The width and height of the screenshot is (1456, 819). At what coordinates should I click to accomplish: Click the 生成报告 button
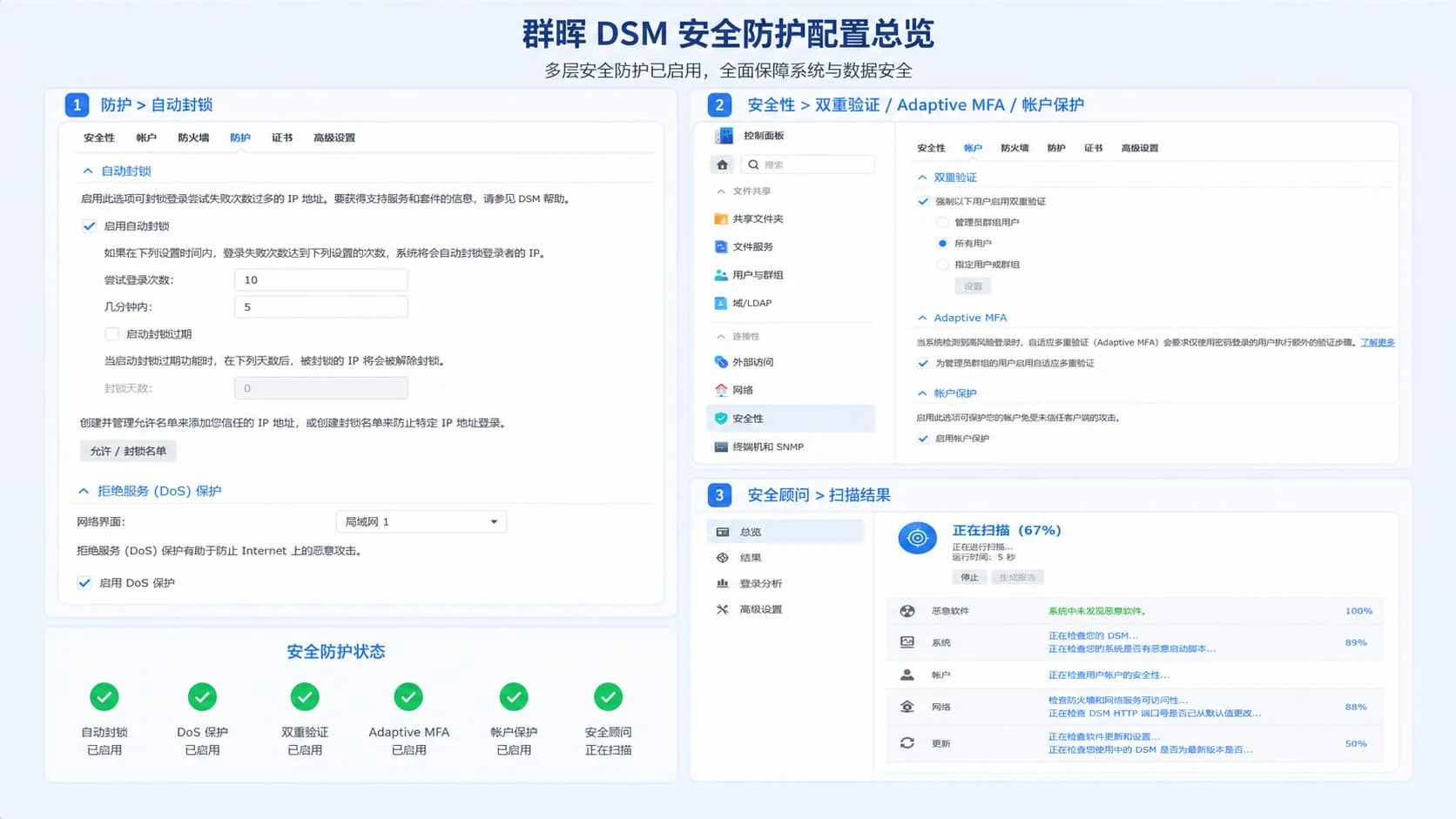point(1017,578)
